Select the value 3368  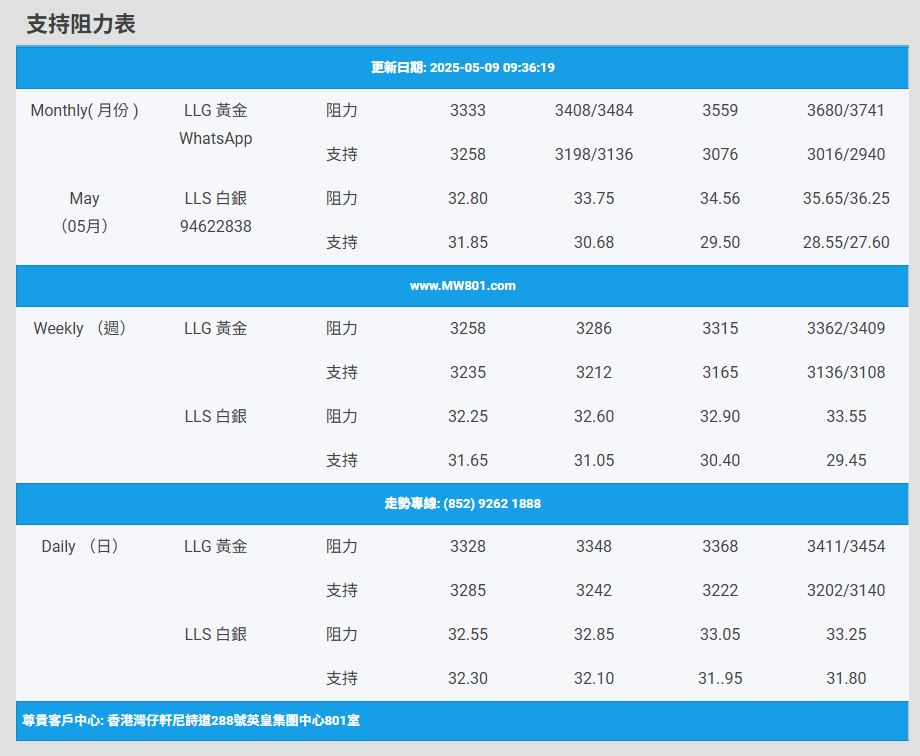720,546
